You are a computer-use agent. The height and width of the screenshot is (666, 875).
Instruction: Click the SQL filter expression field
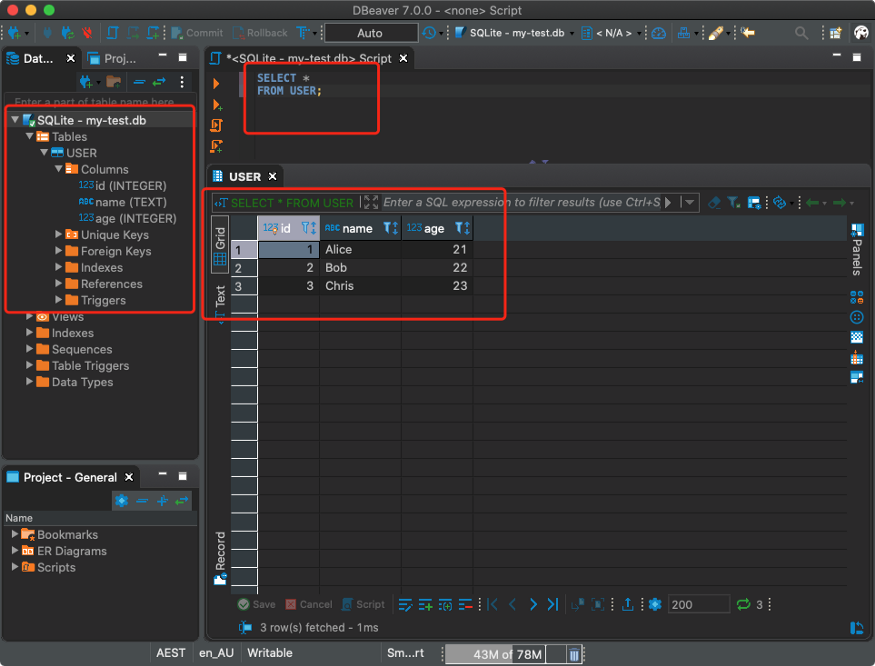(x=521, y=202)
